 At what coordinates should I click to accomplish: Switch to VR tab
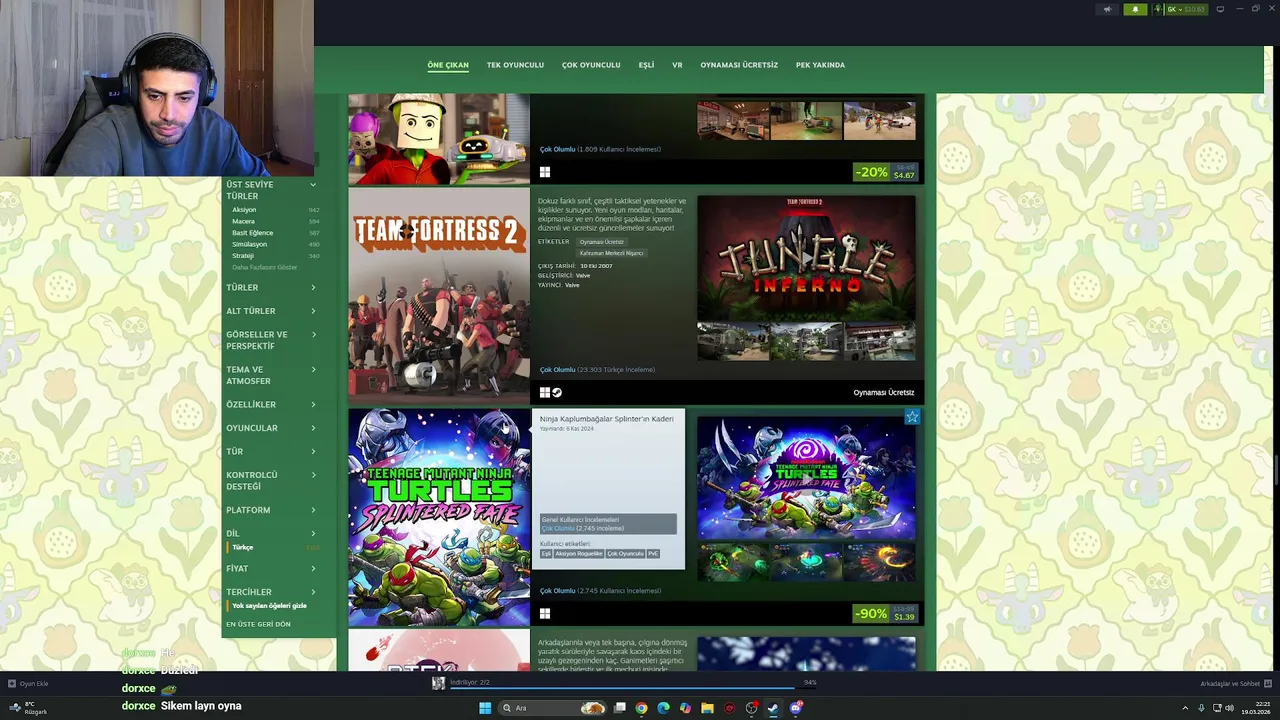[x=677, y=65]
